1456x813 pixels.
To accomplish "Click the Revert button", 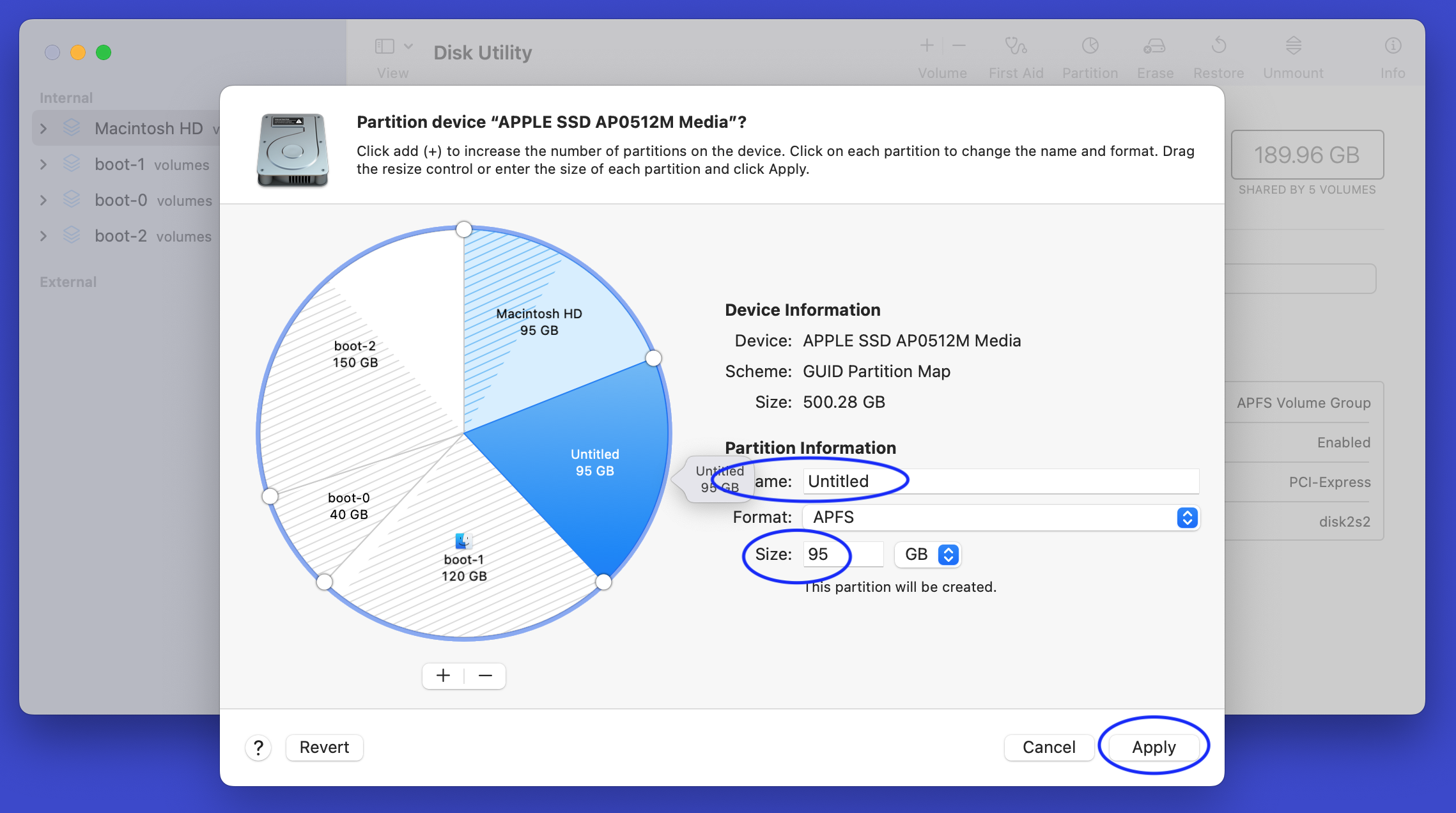I will coord(324,747).
